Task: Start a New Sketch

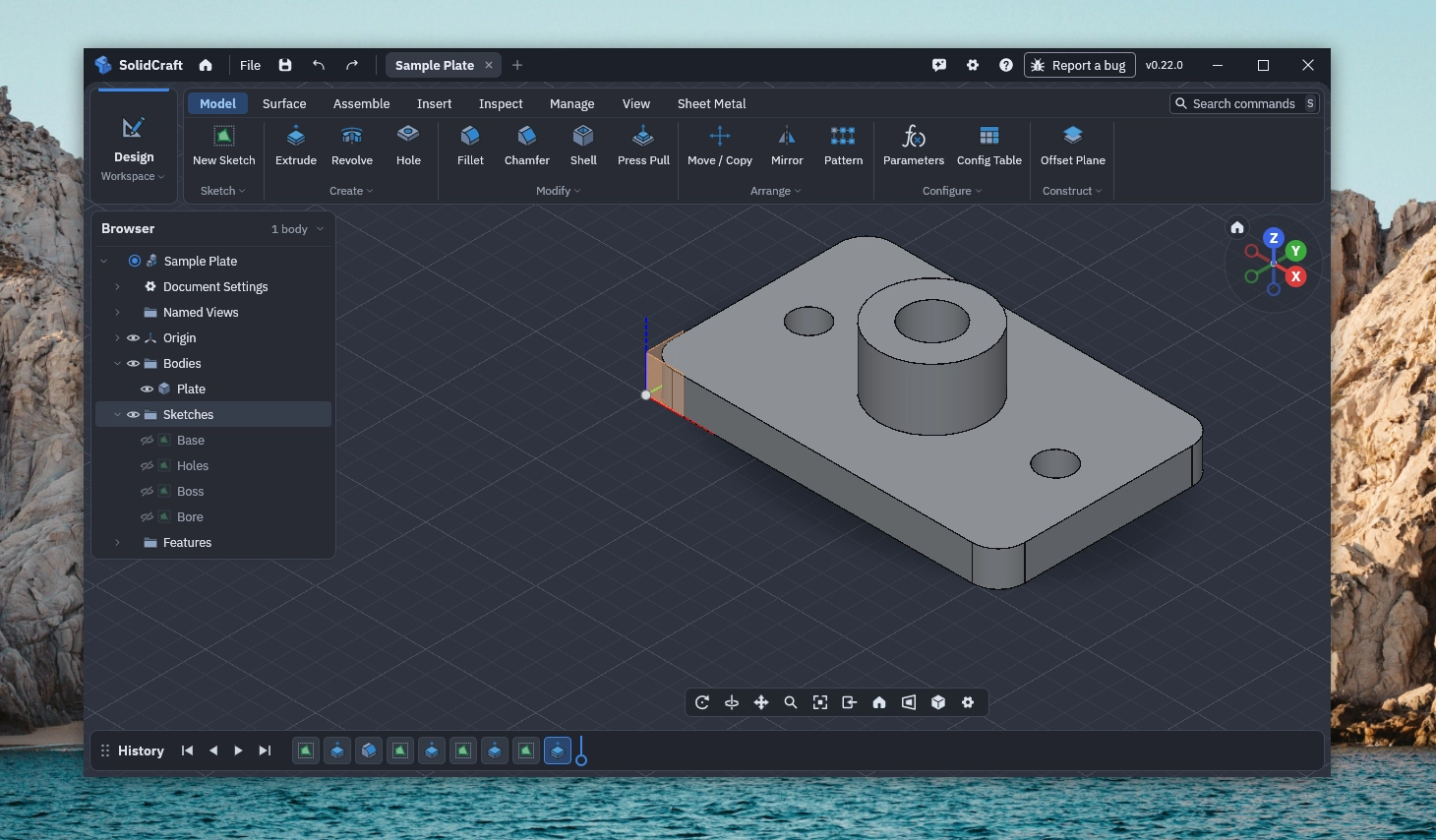Action: pos(223,146)
